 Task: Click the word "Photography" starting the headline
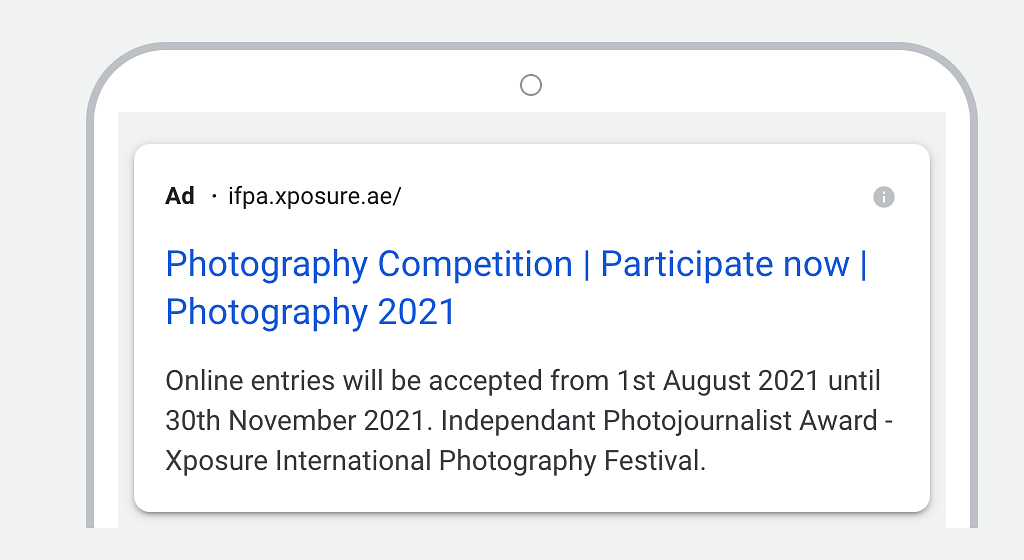267,265
